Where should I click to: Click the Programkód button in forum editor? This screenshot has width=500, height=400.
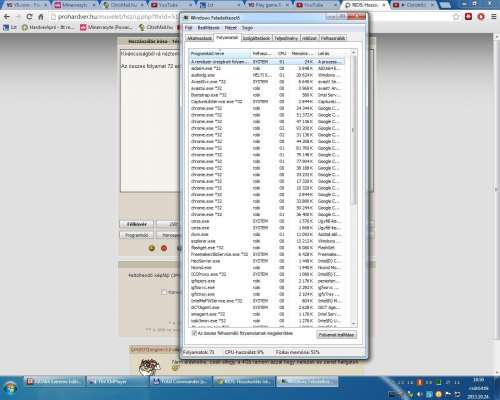point(137,235)
